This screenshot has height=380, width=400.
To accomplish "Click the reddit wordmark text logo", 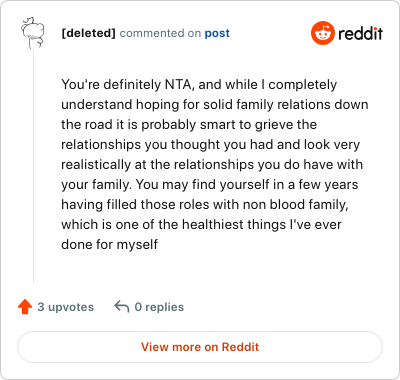I will (360, 33).
